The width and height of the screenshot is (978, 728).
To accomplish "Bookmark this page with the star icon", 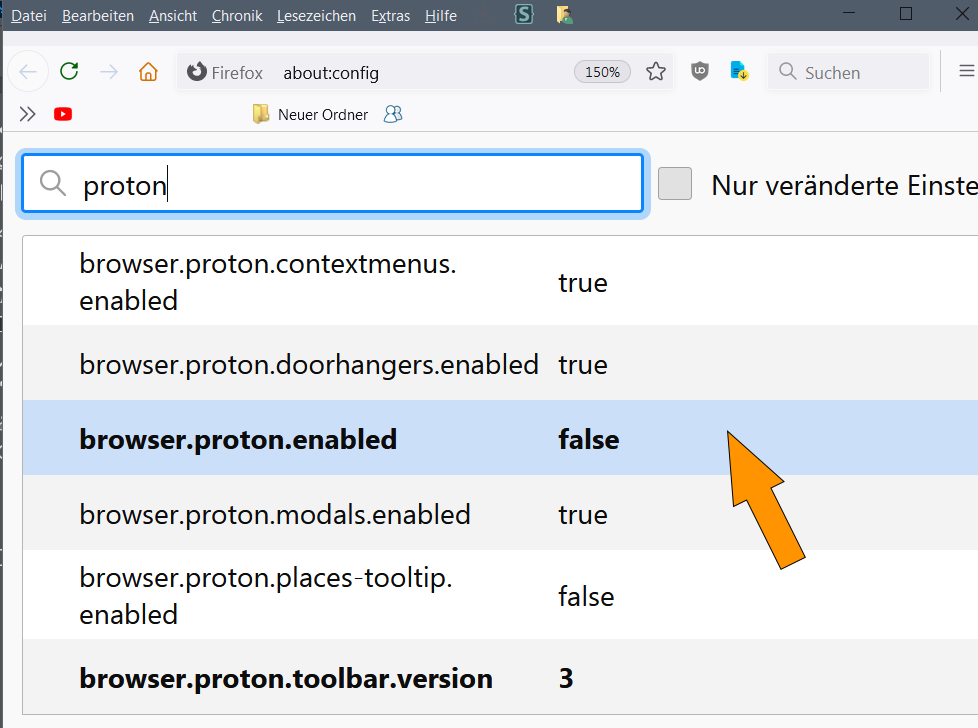I will coord(656,72).
